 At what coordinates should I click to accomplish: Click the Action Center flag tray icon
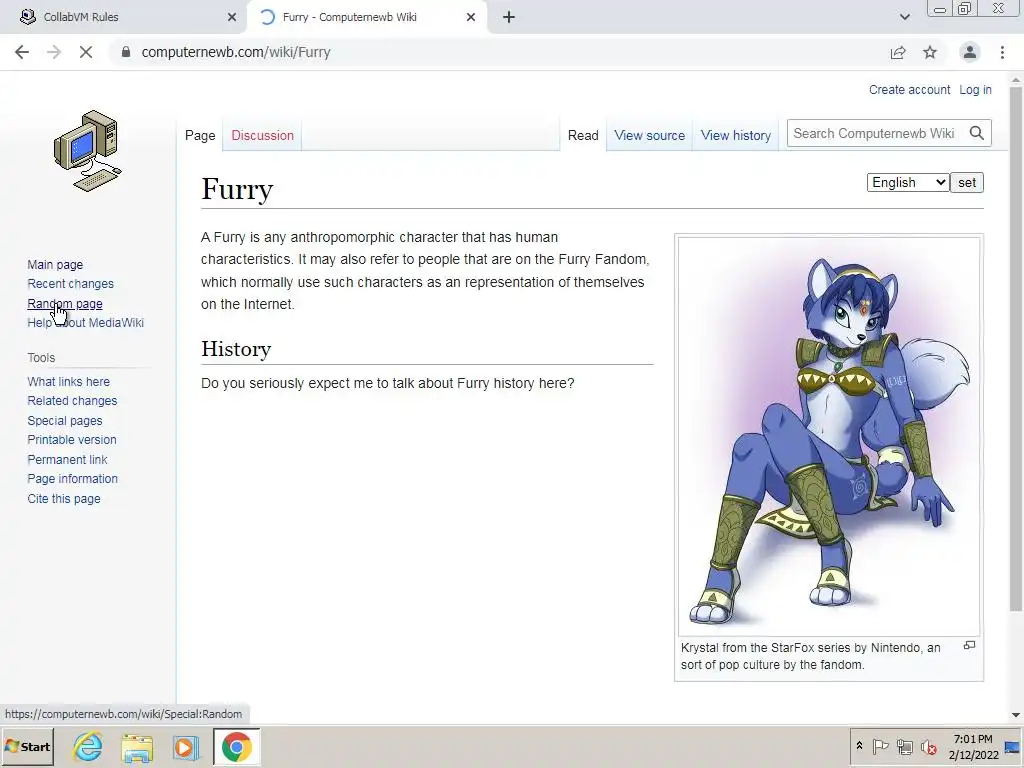click(x=880, y=746)
